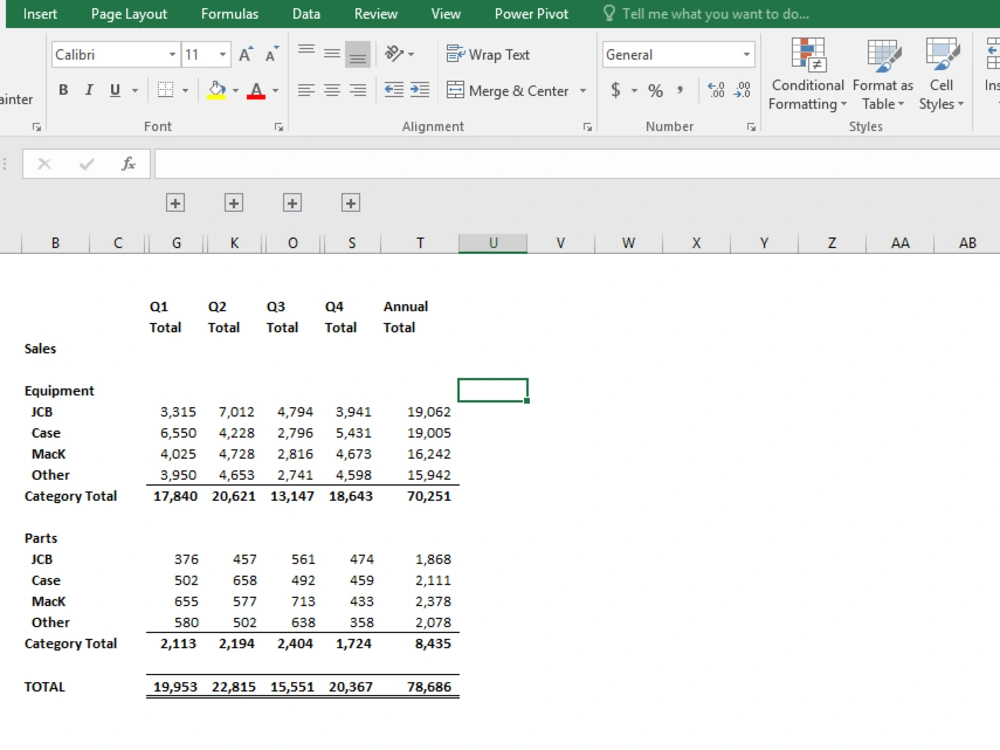Open Cell Styles gallery

point(941,74)
